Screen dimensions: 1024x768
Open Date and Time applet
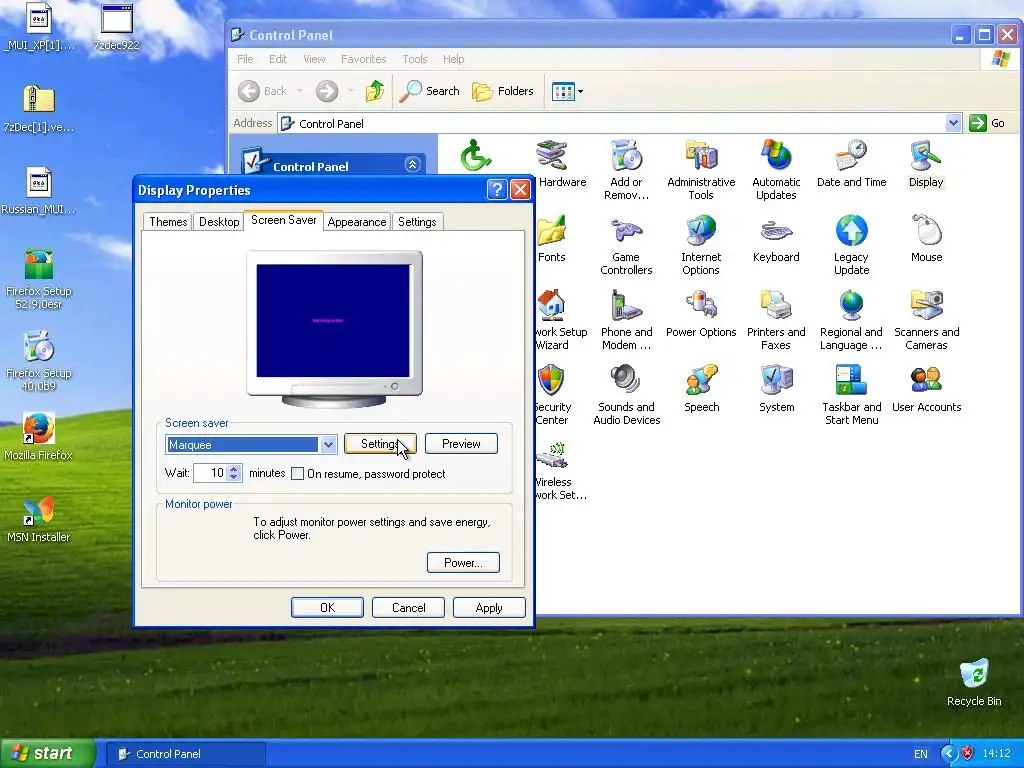[851, 163]
